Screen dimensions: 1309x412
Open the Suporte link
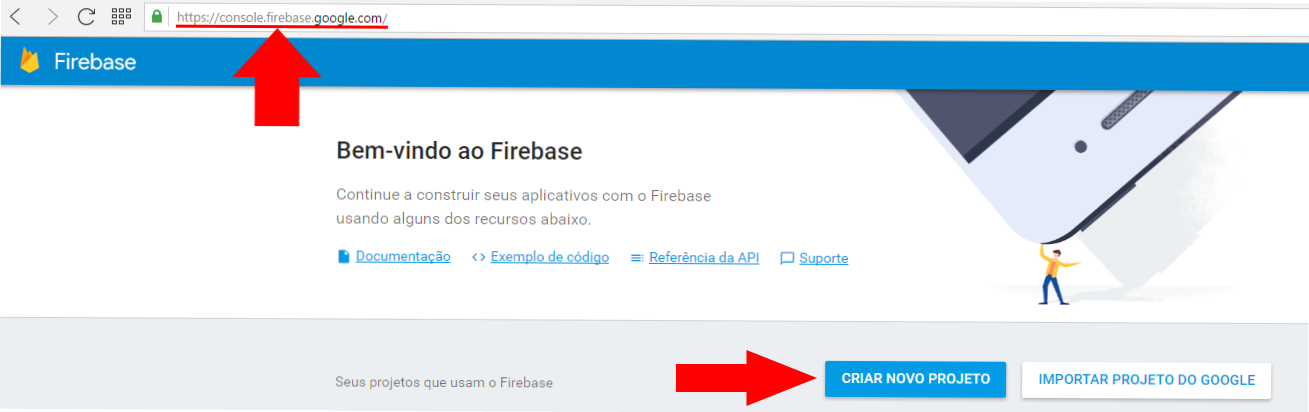coord(824,258)
